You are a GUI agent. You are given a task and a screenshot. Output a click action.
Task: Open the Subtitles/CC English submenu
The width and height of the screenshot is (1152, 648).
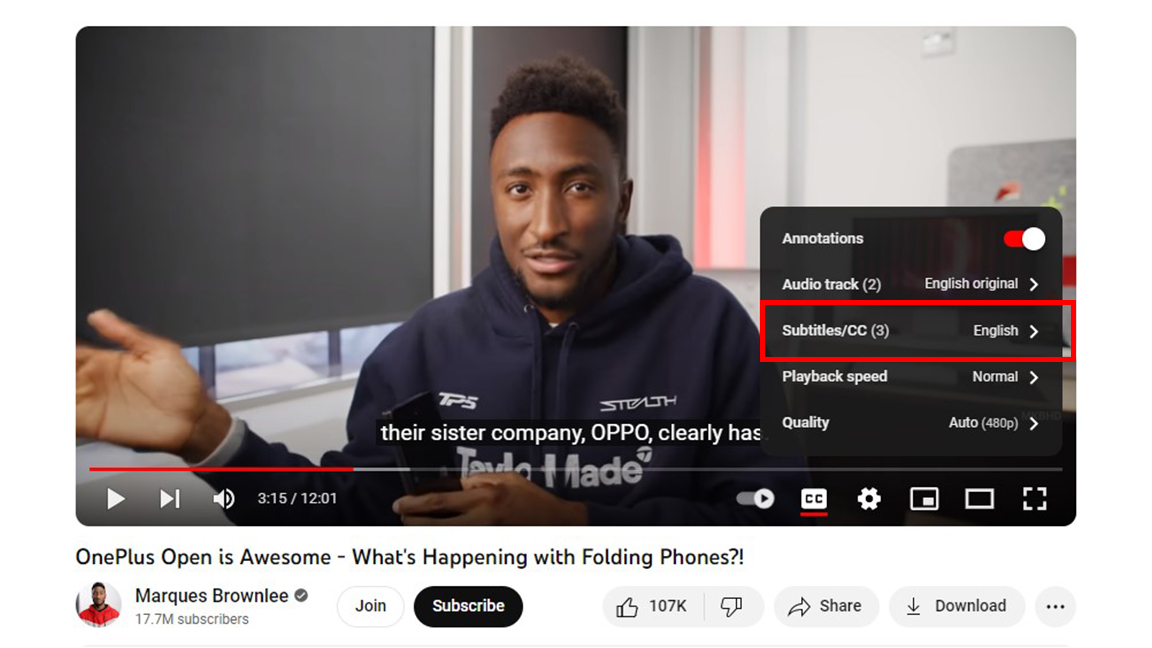(x=911, y=331)
